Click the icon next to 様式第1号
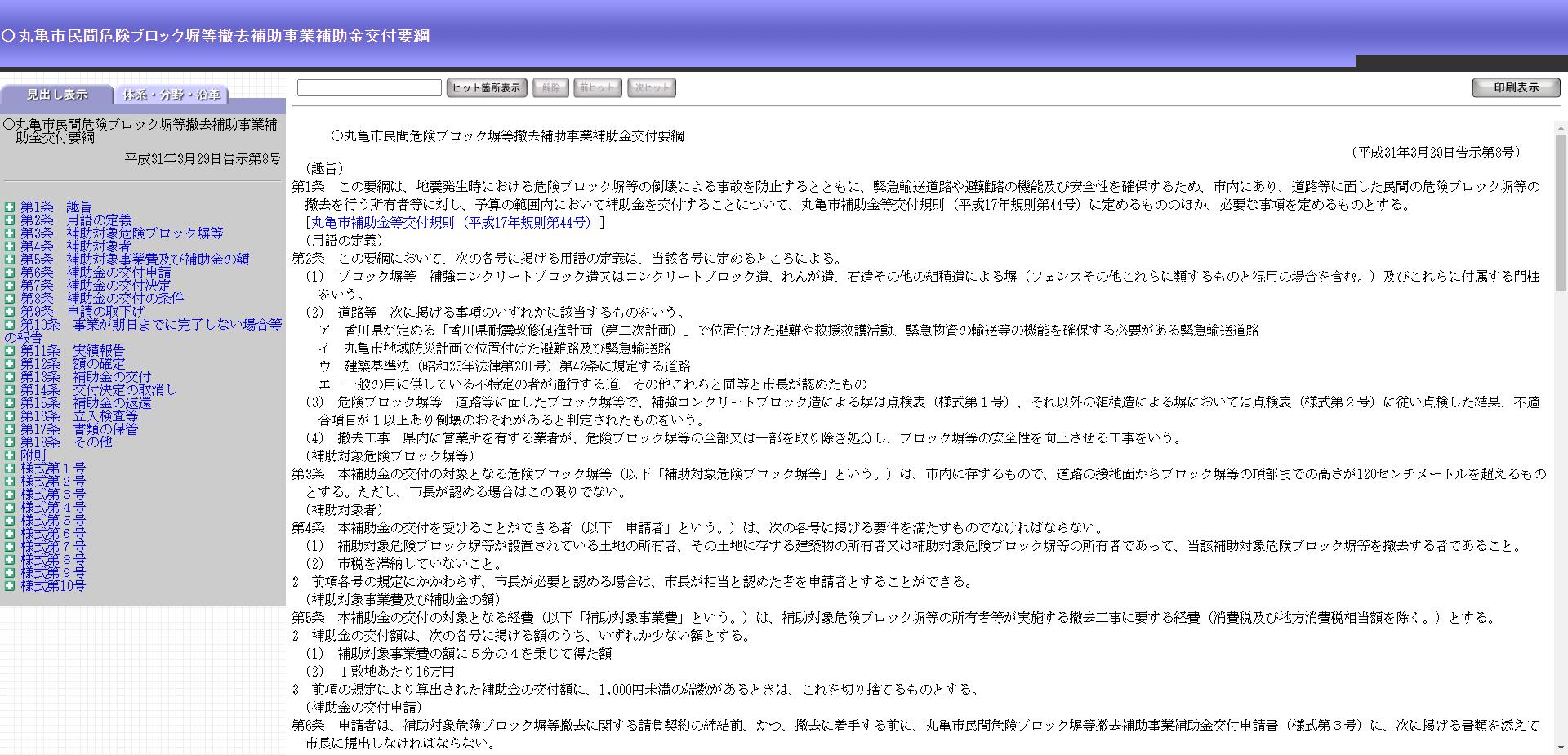Screen dimensions: 1568x755 [x=8, y=468]
